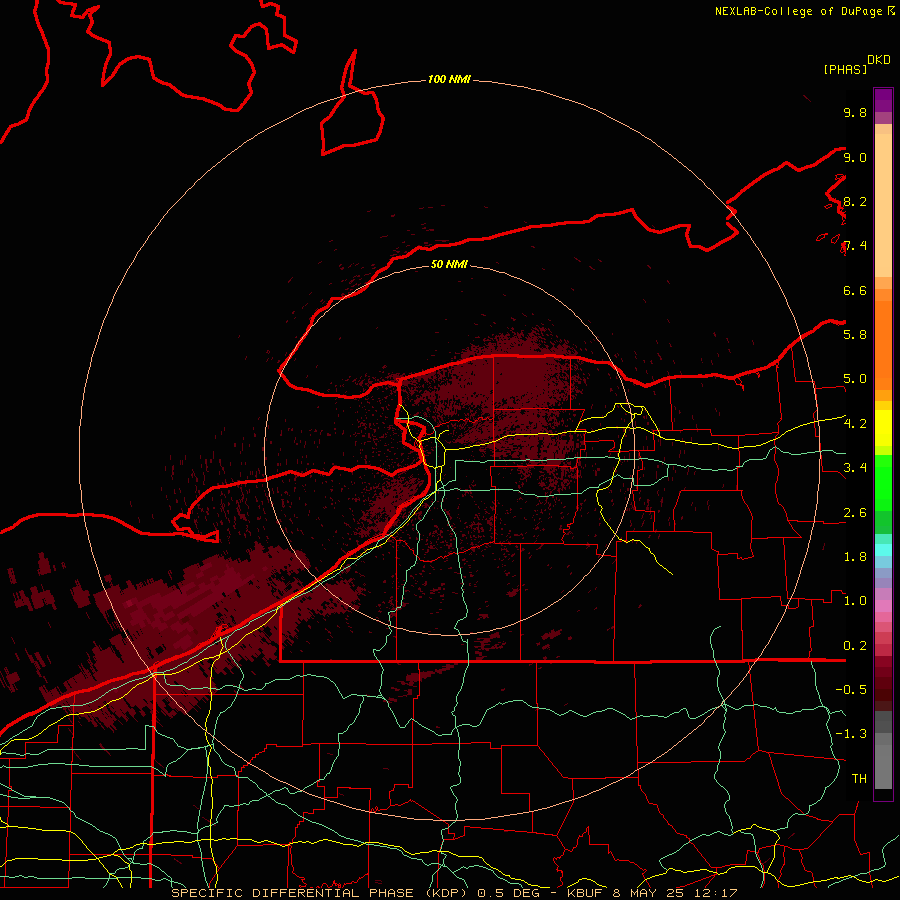The height and width of the screenshot is (900, 900).
Task: Click the 9.0 scale value
Action: pyautogui.click(x=855, y=157)
